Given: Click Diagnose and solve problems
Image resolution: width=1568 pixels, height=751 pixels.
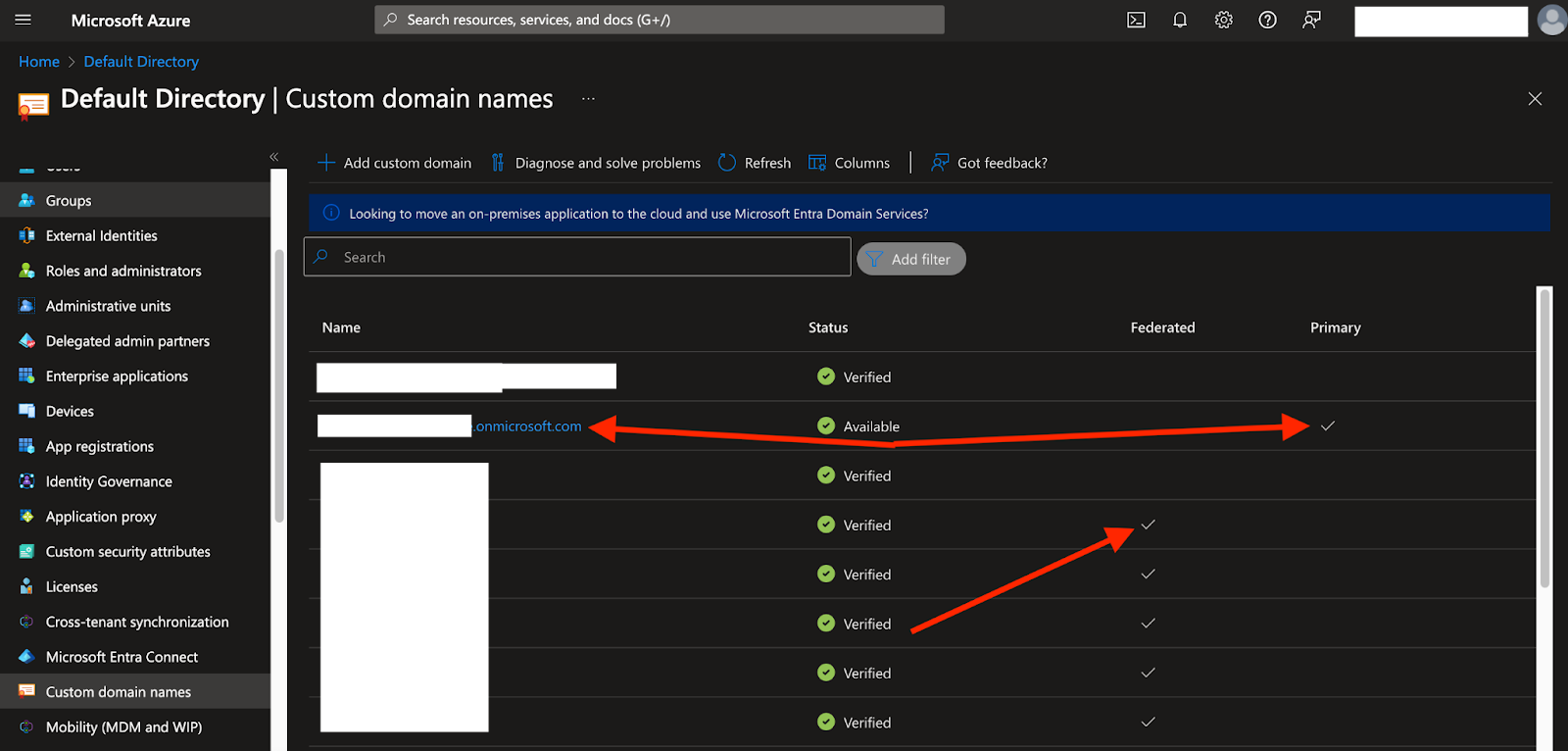Looking at the screenshot, I should [x=596, y=163].
